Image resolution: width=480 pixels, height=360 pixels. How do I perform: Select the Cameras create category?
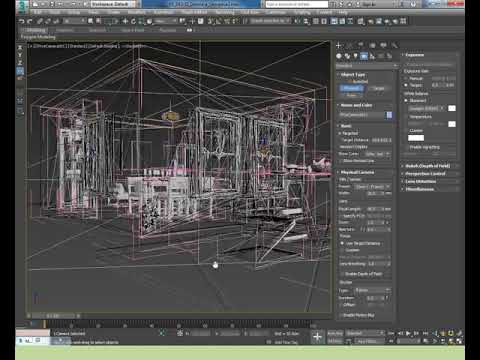pyautogui.click(x=364, y=56)
